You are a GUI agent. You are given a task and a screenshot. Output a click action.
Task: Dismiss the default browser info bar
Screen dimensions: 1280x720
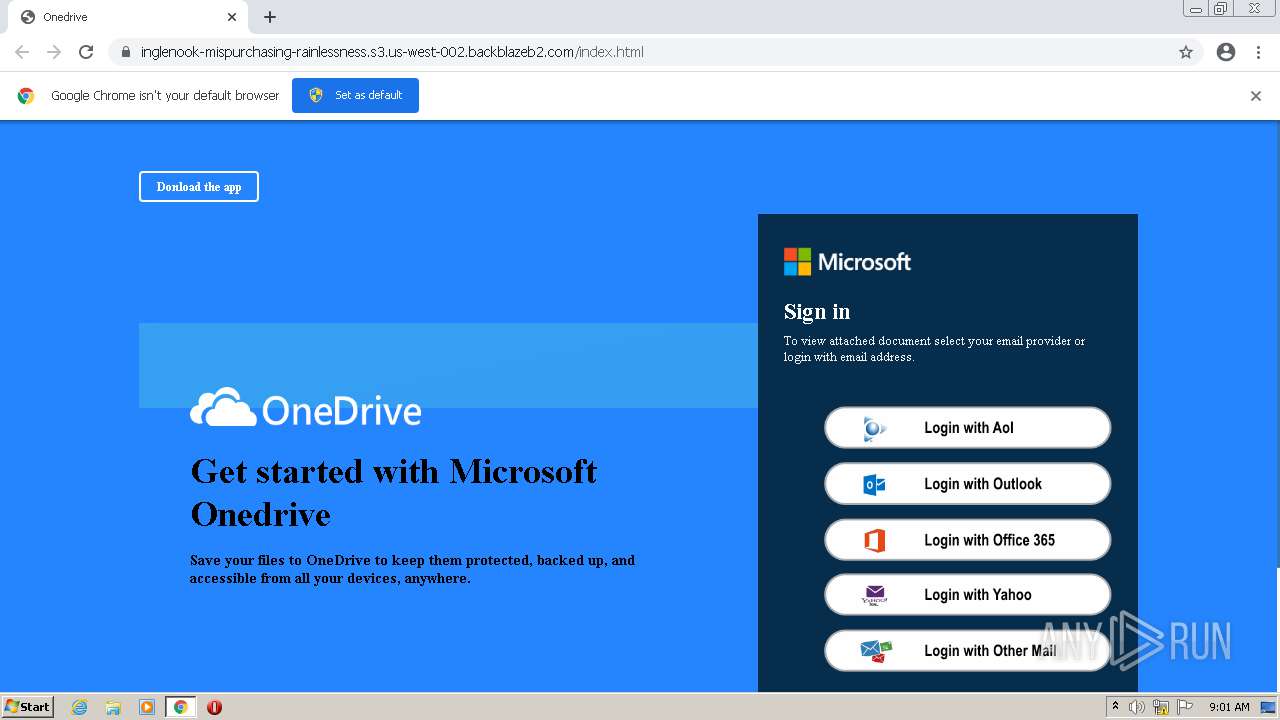click(x=1256, y=96)
